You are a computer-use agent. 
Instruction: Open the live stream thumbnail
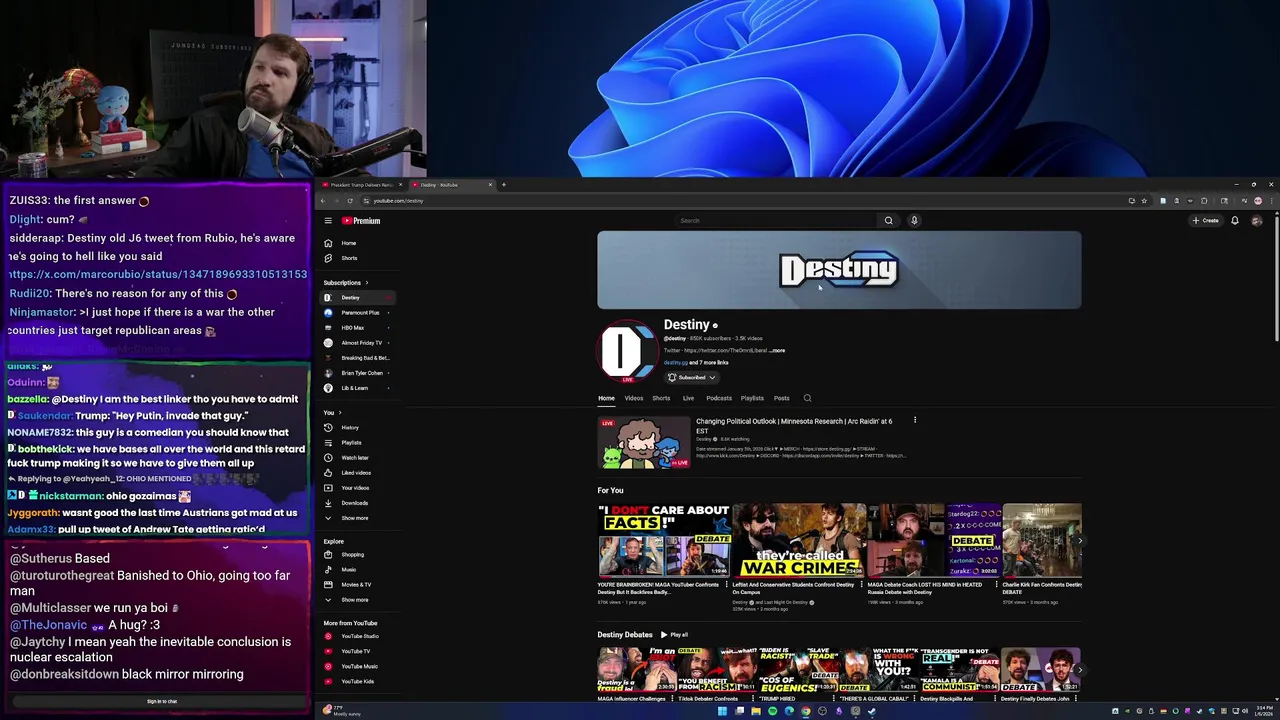[x=644, y=443]
